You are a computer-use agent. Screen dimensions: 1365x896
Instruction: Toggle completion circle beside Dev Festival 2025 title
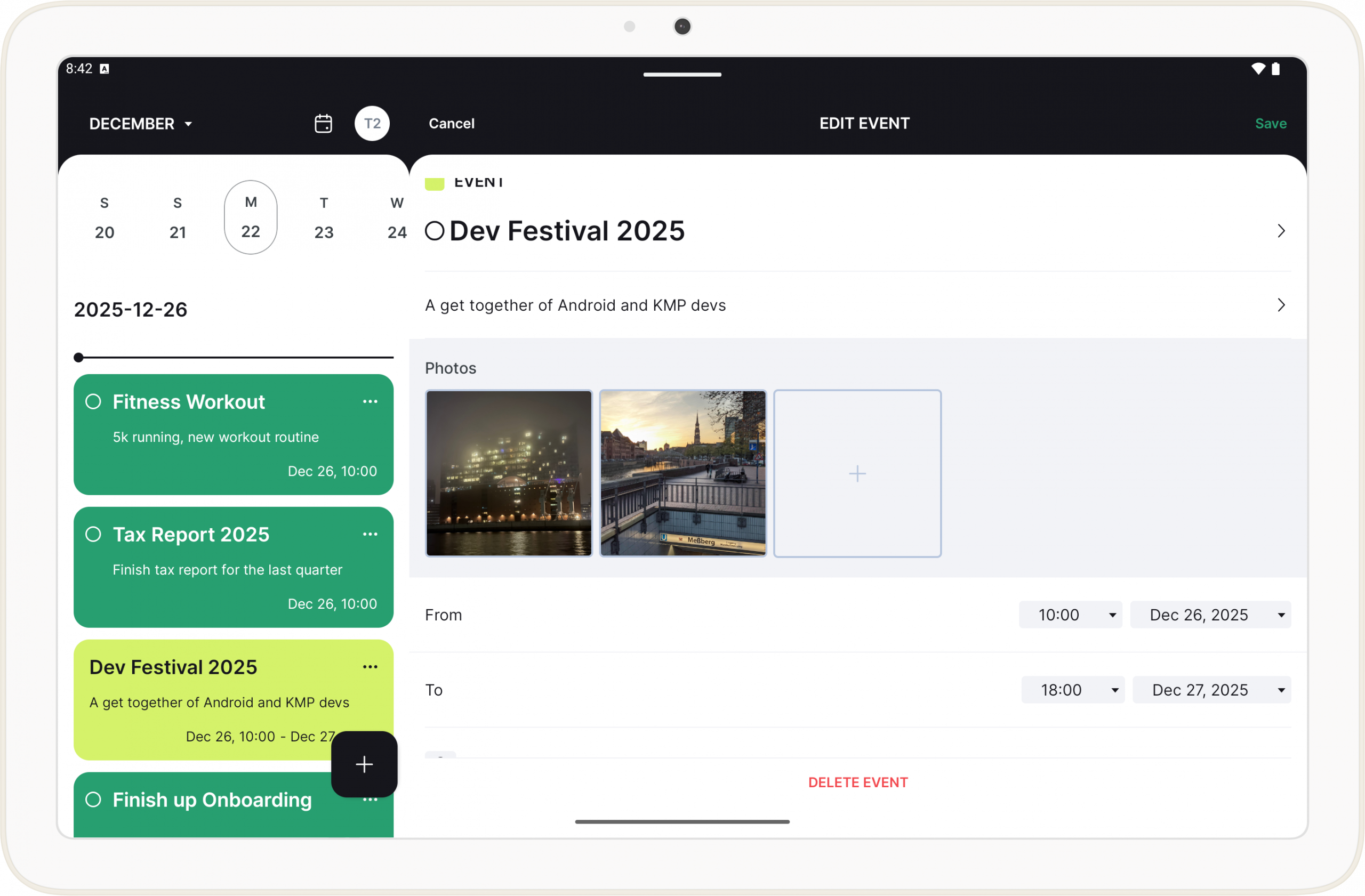434,231
